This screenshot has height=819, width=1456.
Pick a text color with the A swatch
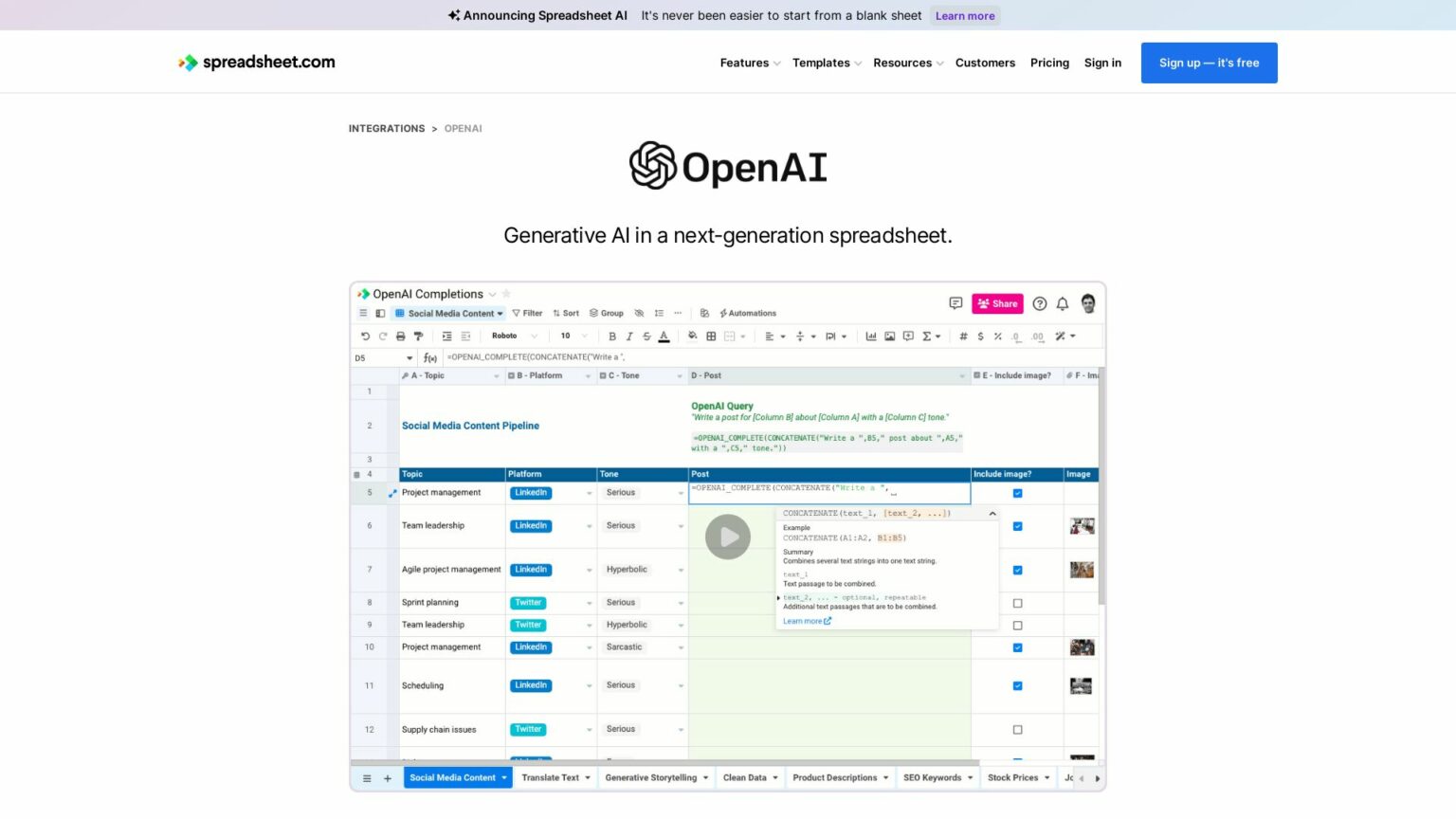pyautogui.click(x=664, y=336)
